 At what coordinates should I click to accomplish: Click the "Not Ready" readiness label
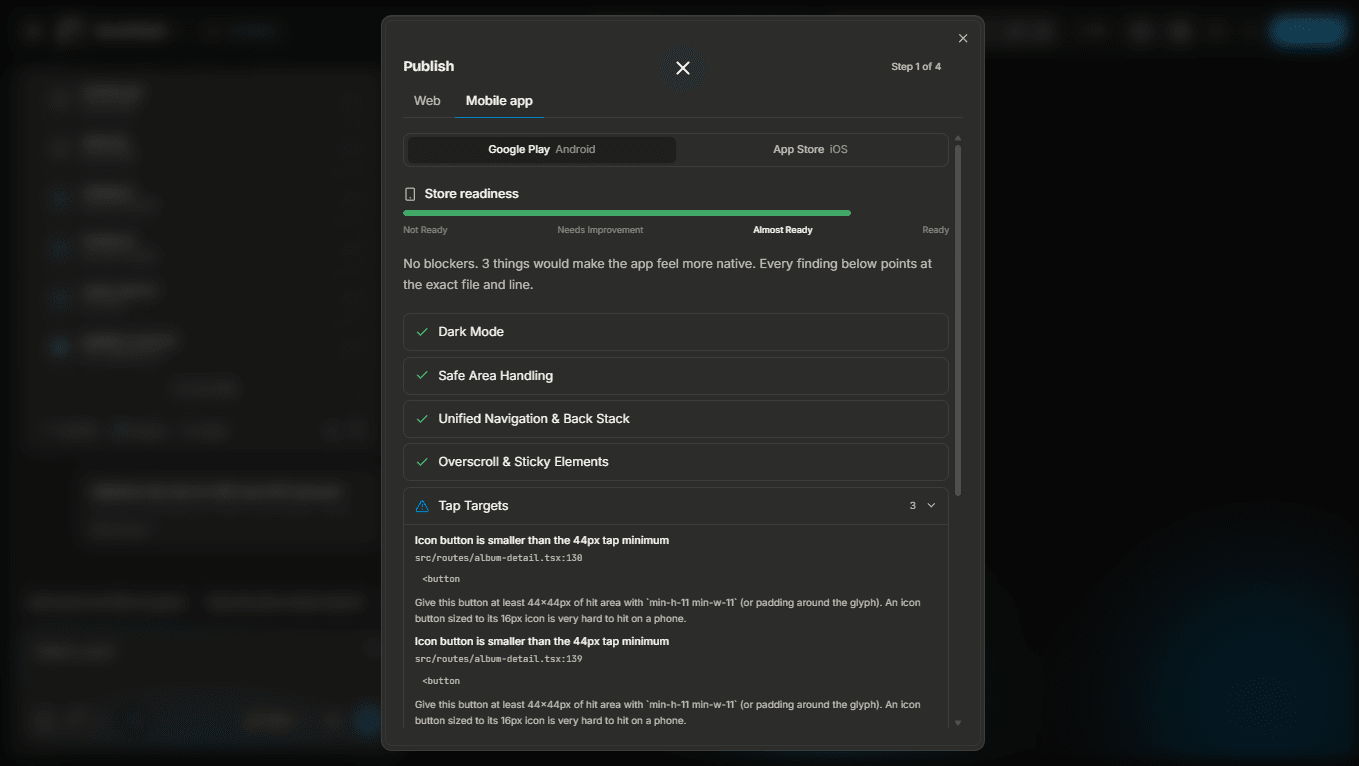click(x=425, y=230)
